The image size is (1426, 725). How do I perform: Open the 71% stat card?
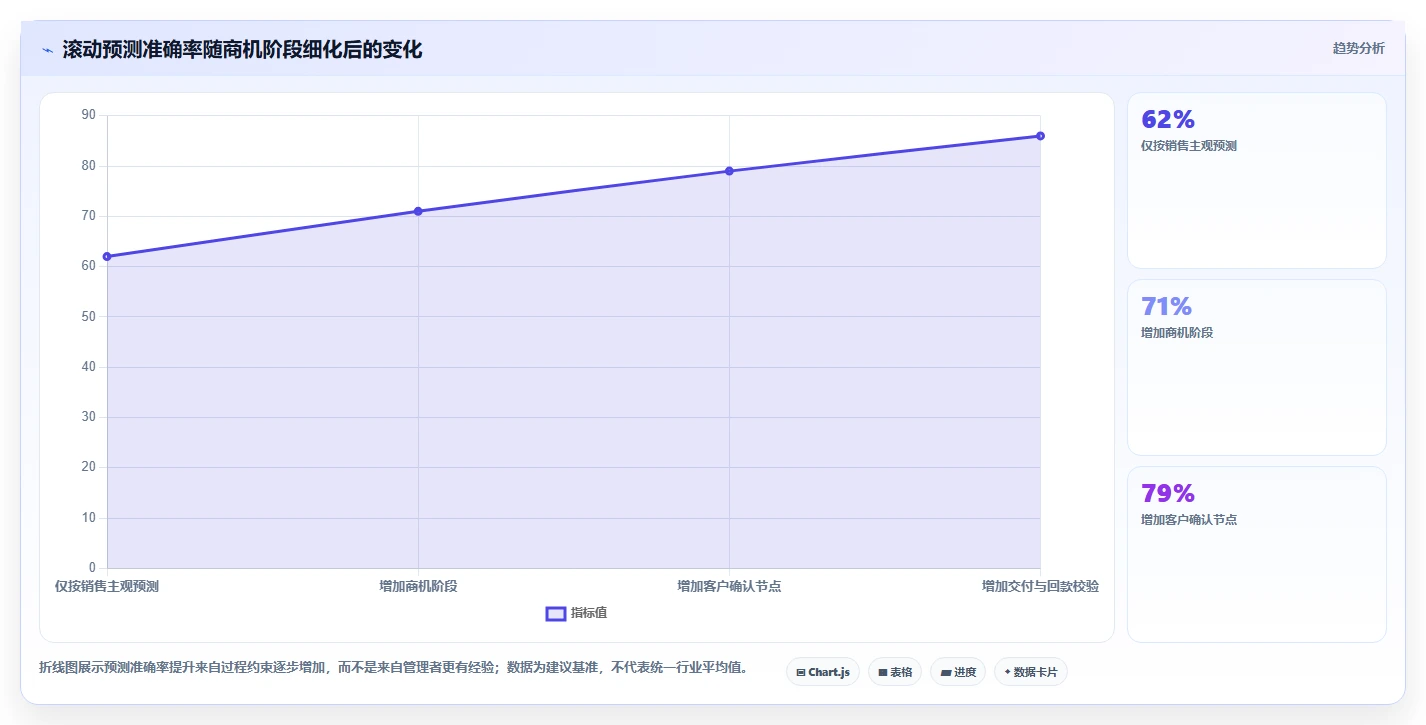pyautogui.click(x=1257, y=367)
